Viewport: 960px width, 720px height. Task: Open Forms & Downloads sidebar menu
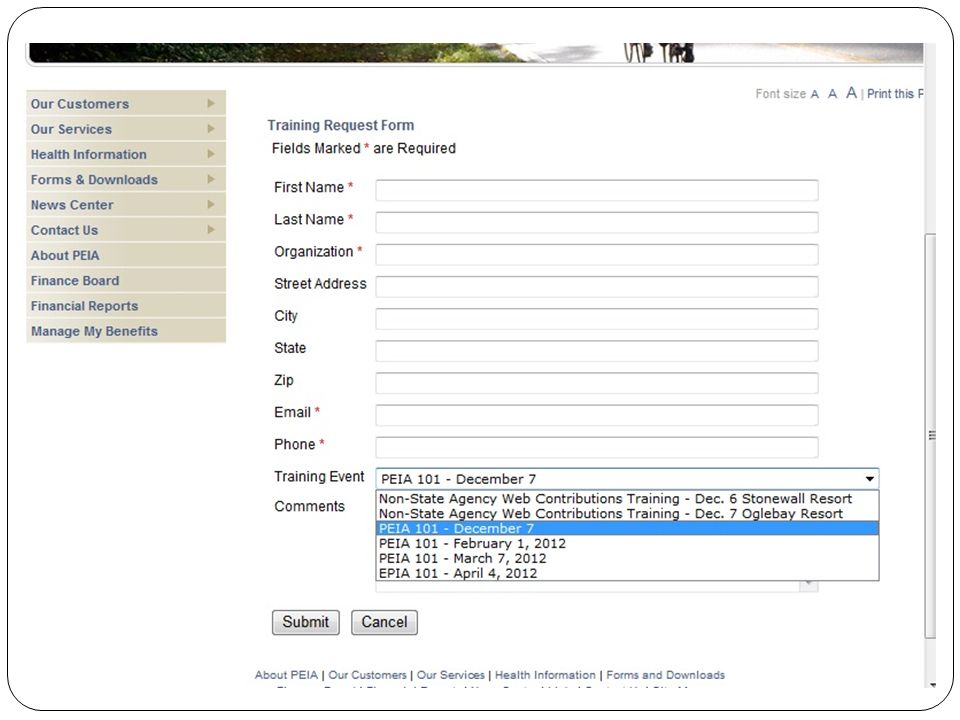coord(126,179)
